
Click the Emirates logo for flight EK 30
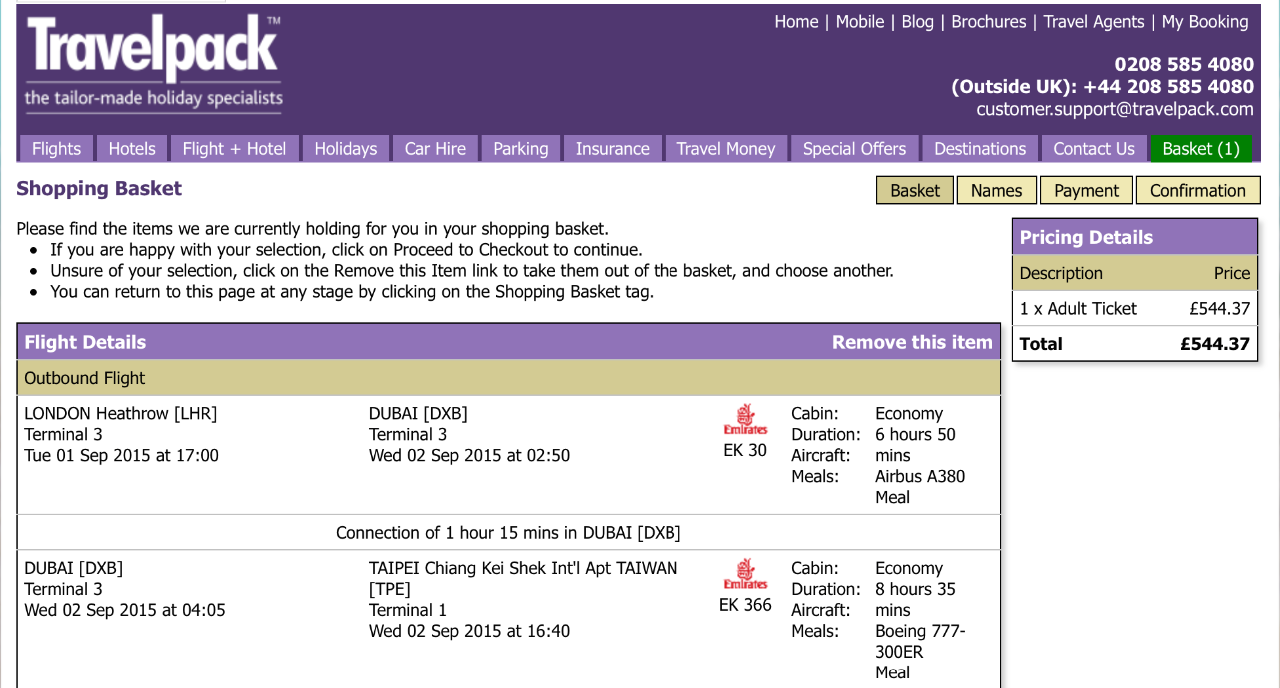pyautogui.click(x=745, y=420)
